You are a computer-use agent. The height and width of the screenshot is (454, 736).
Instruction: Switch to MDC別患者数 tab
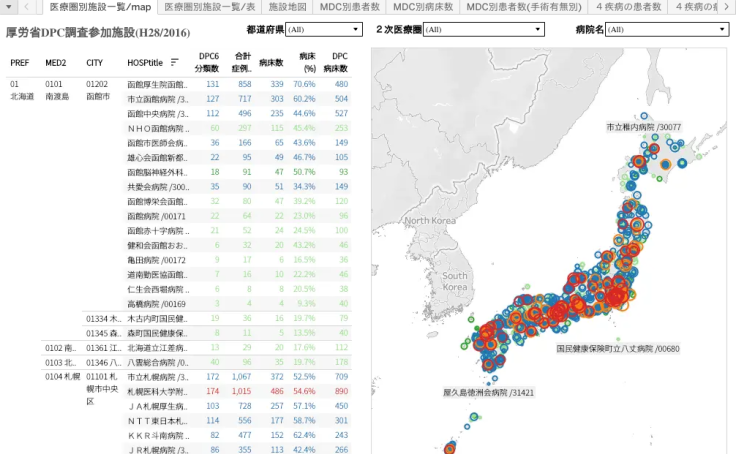(349, 7)
